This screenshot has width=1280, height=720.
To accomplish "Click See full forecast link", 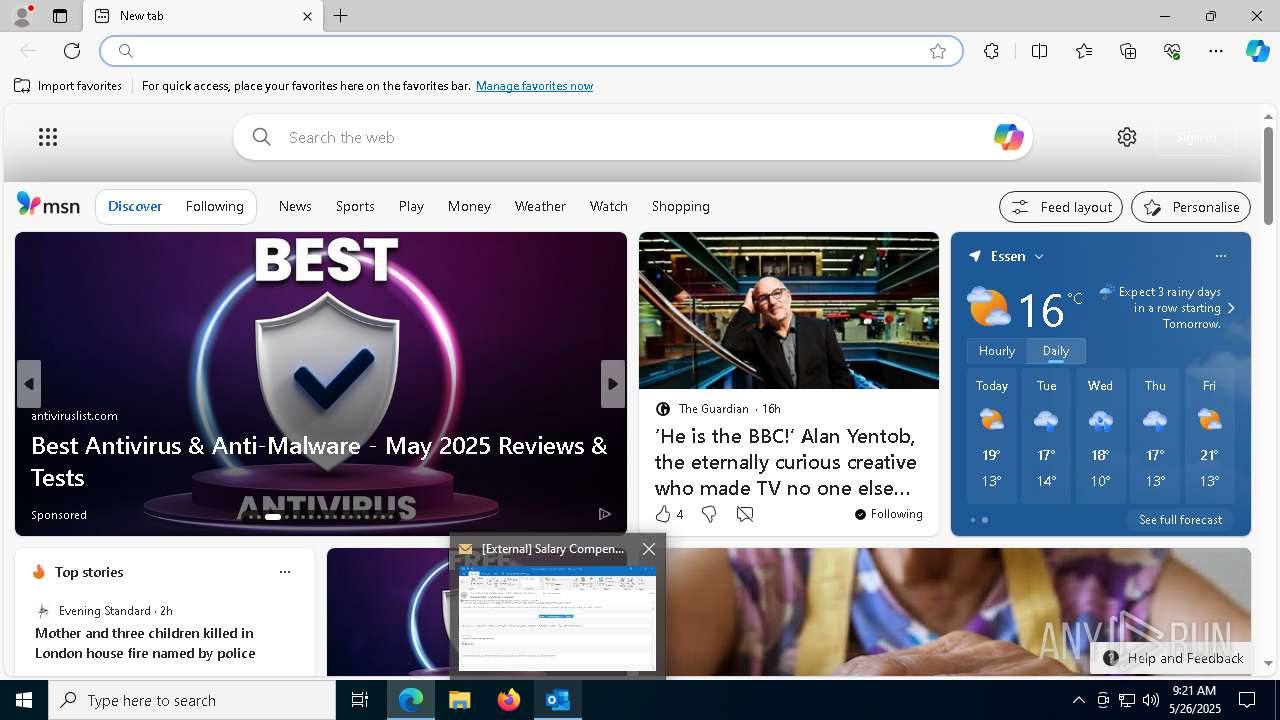I will pyautogui.click(x=1180, y=520).
